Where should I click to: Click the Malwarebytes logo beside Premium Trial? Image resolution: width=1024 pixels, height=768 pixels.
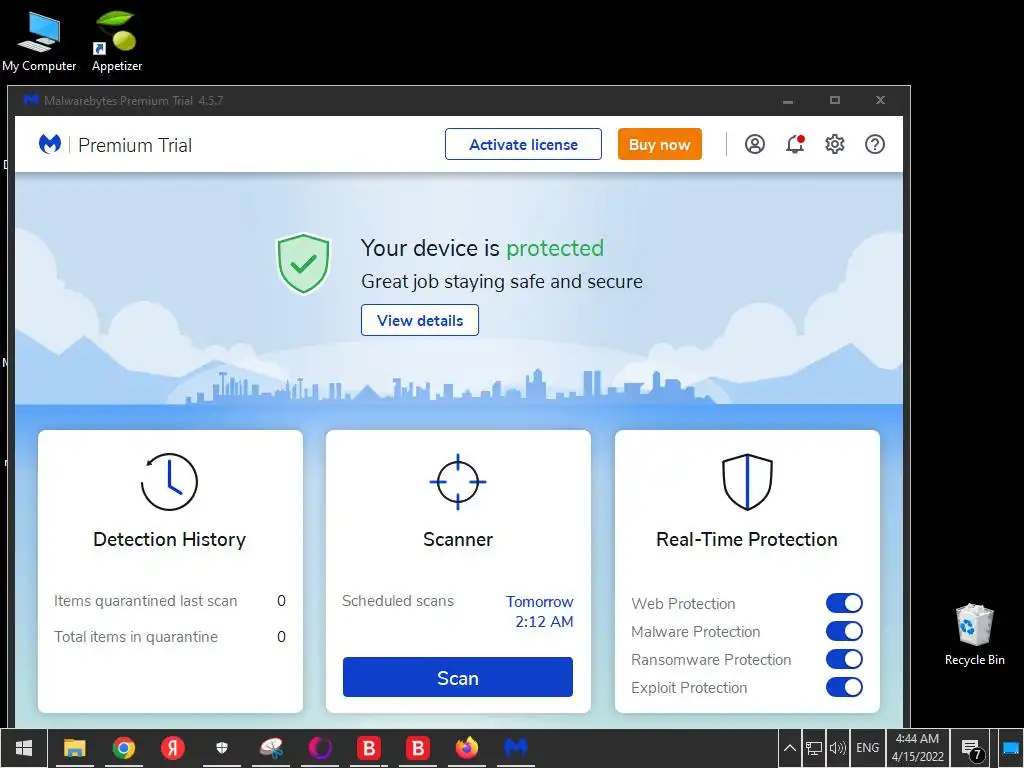50,144
